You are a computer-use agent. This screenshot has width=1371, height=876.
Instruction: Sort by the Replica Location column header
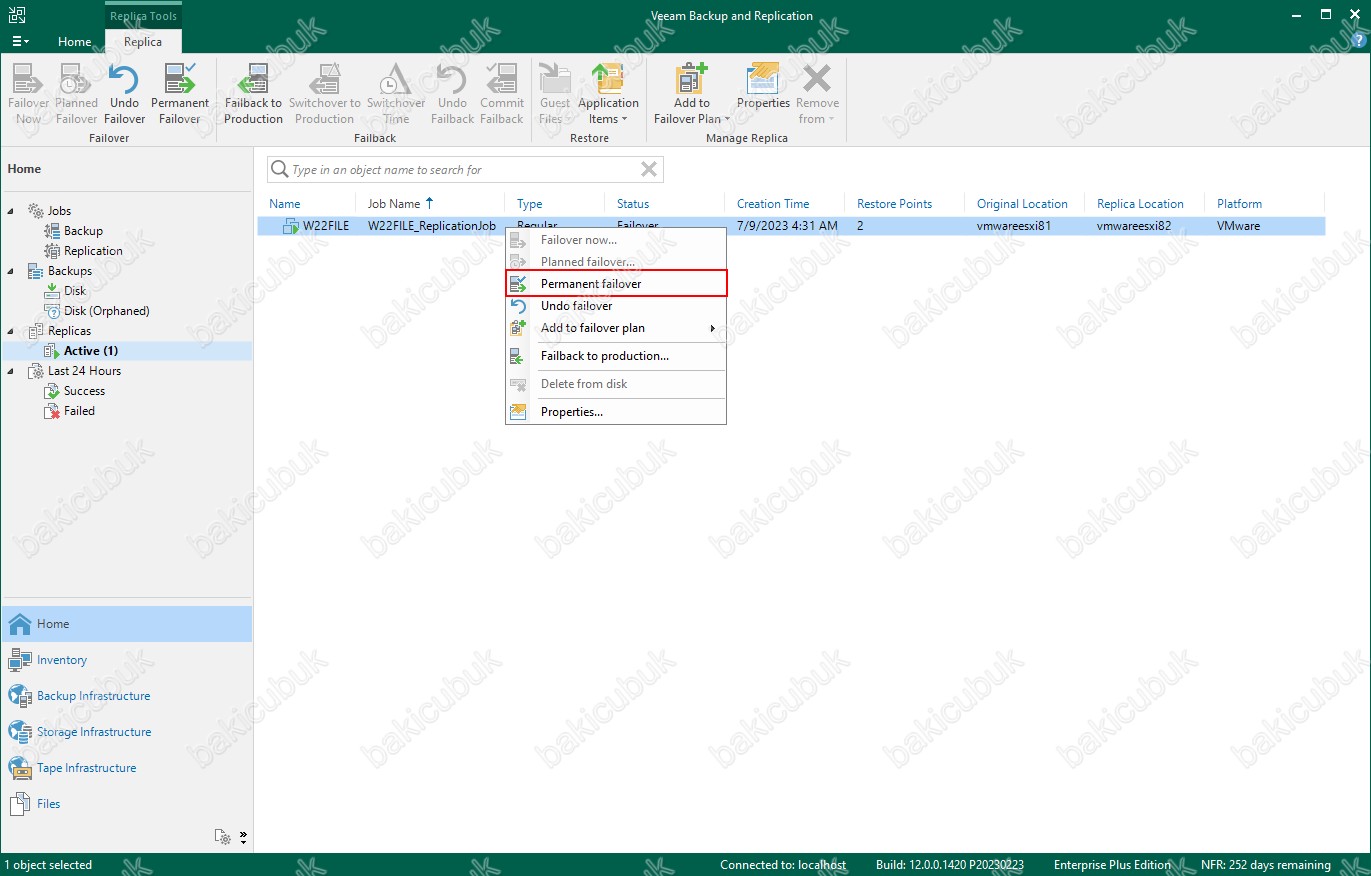click(1140, 204)
